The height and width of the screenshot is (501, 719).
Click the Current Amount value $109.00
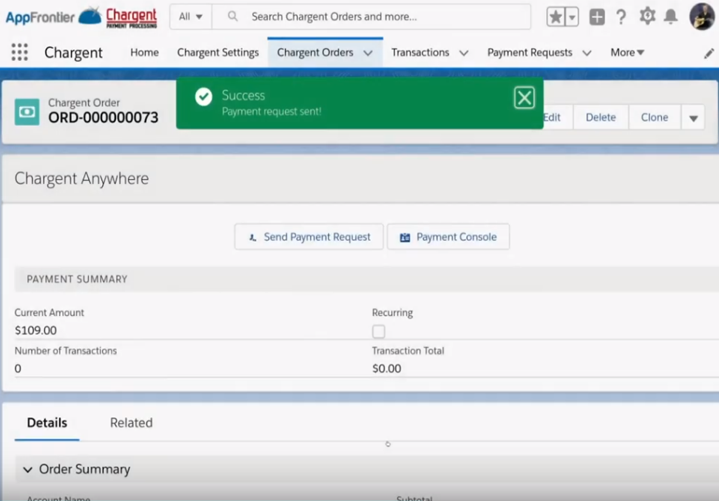point(36,330)
